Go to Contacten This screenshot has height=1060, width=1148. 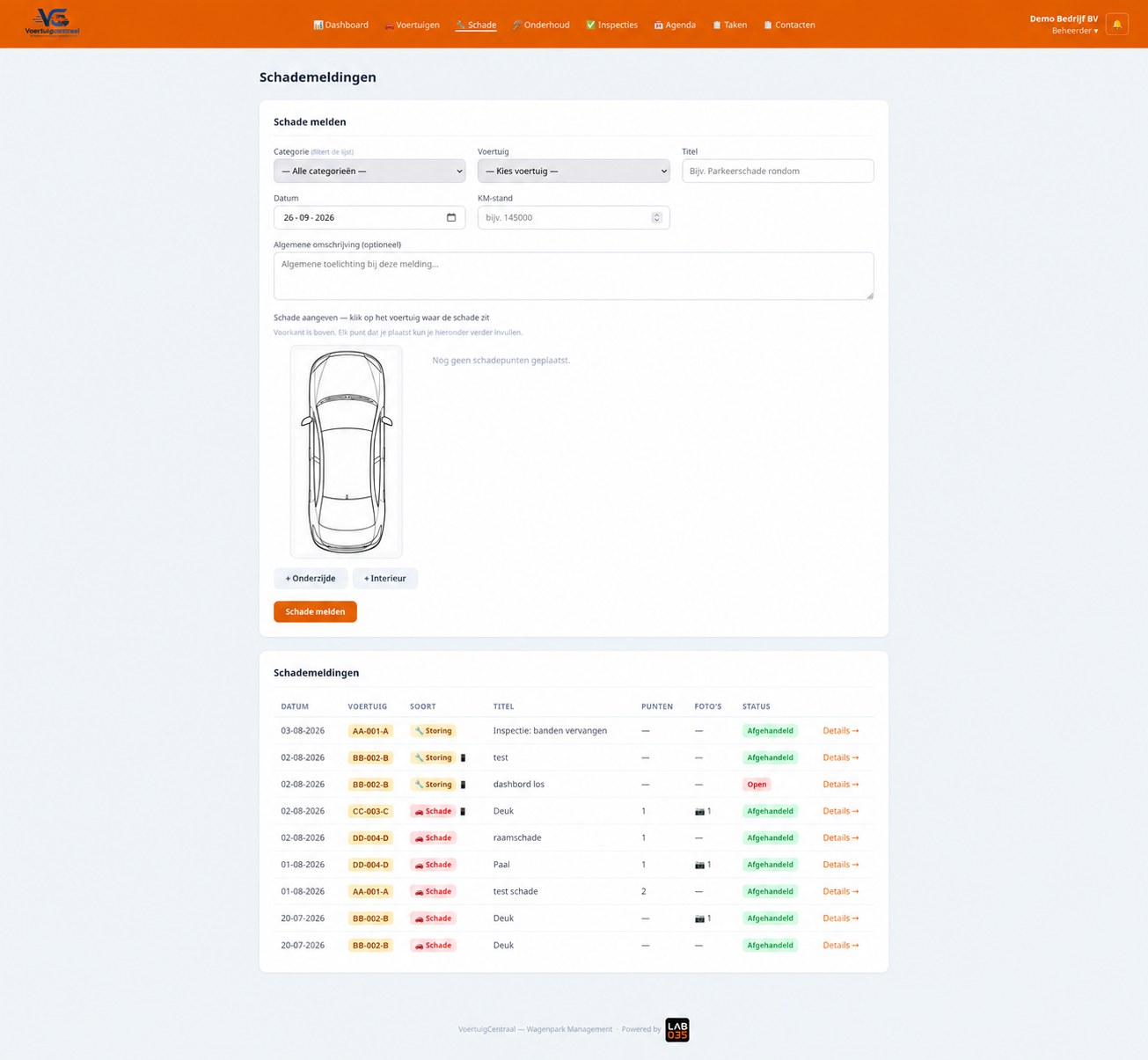pyautogui.click(x=789, y=25)
